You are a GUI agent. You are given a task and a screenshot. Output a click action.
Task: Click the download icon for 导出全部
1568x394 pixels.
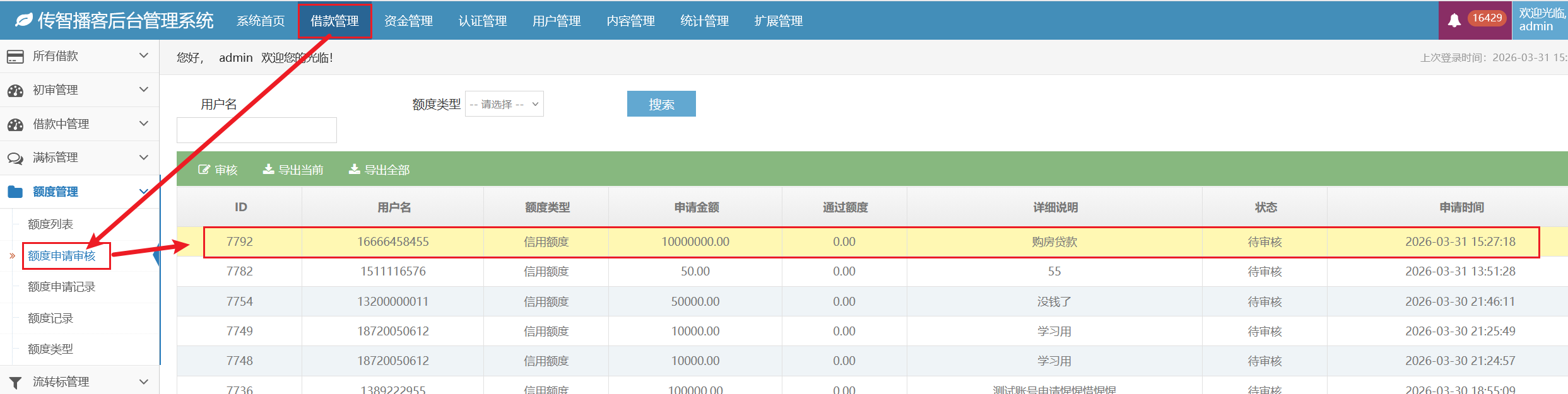355,170
